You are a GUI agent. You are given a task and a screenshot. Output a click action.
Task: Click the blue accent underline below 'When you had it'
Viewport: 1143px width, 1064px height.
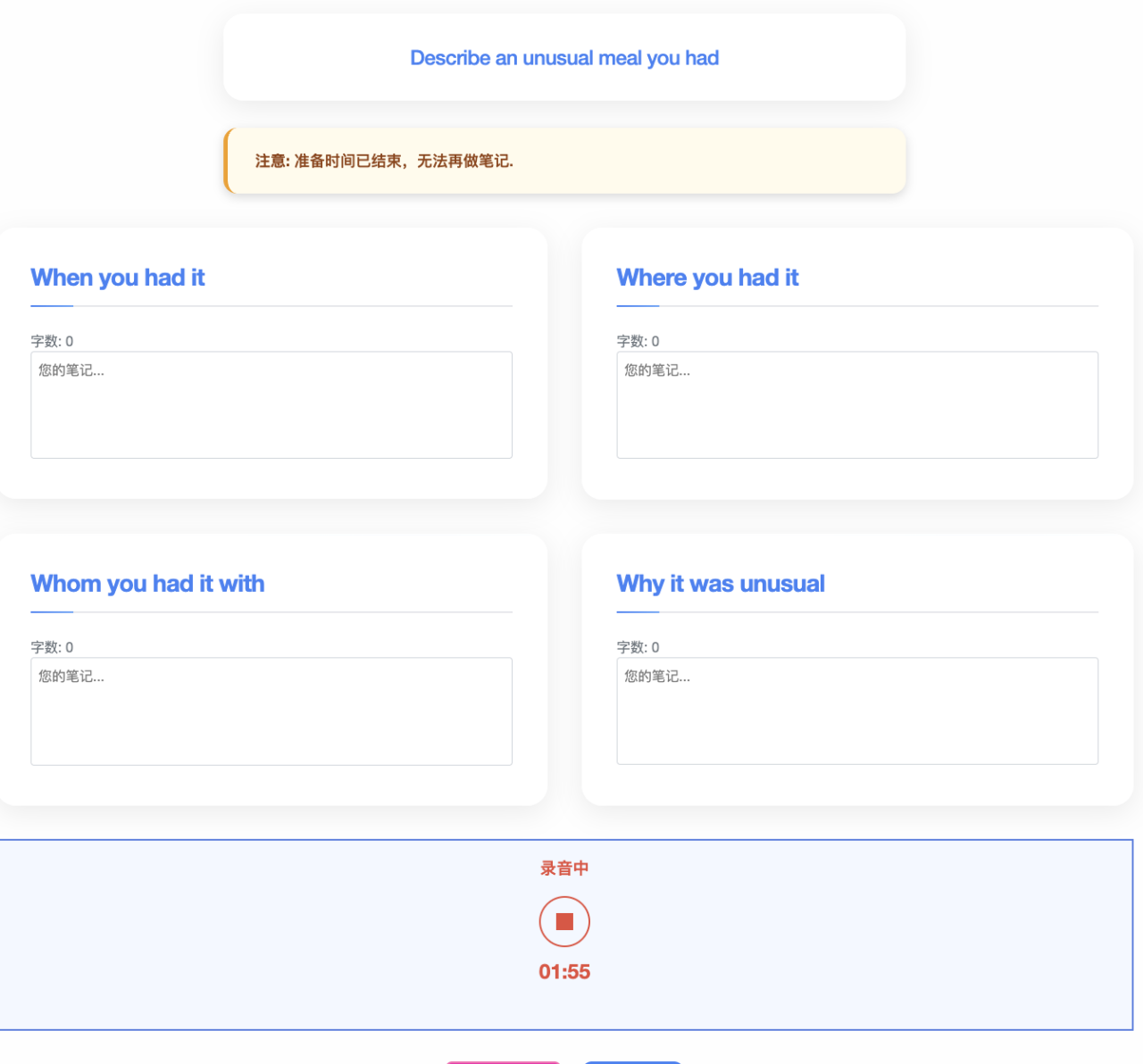point(52,306)
